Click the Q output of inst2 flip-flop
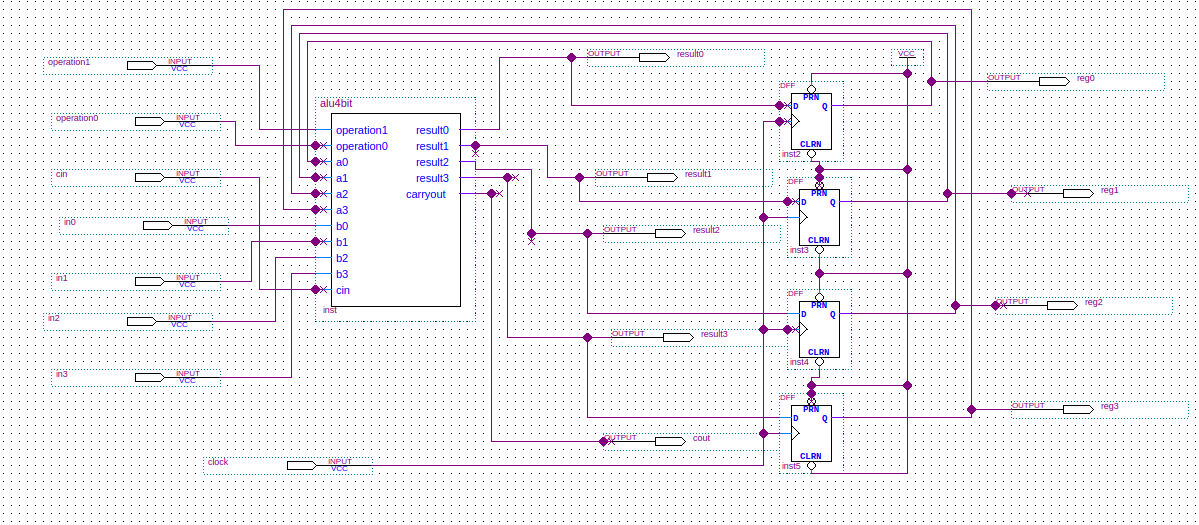 click(x=824, y=106)
